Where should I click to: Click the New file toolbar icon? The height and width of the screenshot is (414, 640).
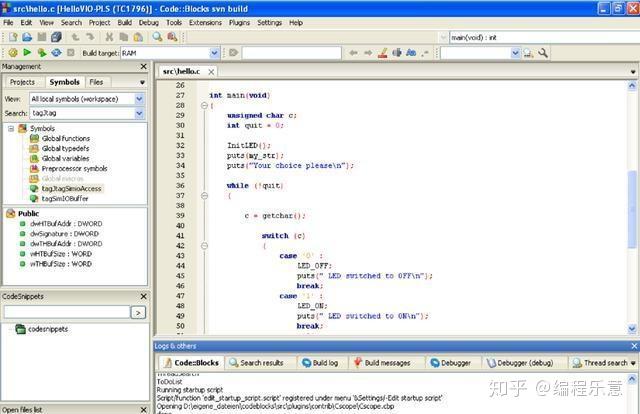pos(11,37)
